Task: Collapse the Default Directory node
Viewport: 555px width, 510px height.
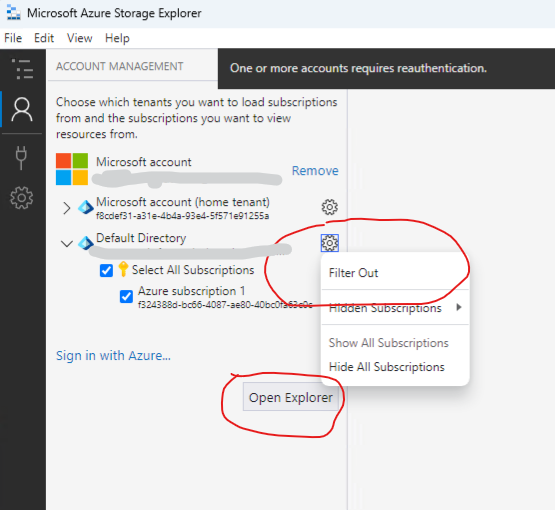Action: [67, 243]
